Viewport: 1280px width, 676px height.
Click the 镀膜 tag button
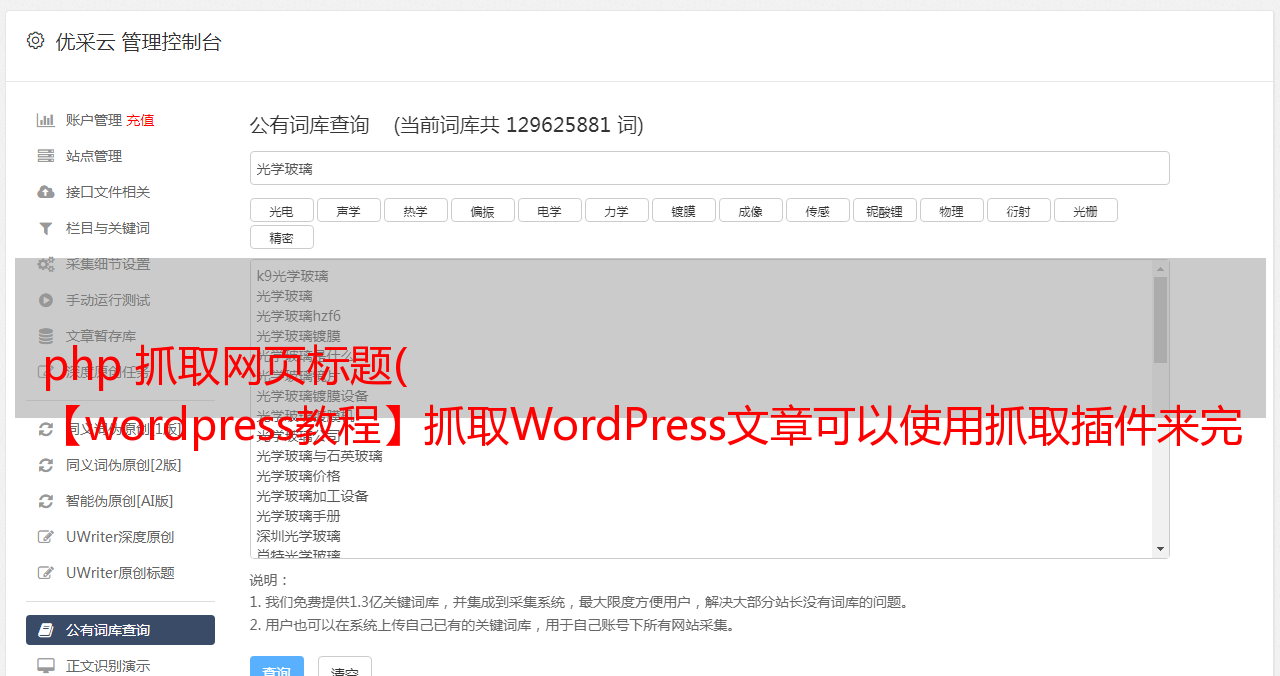[x=683, y=211]
